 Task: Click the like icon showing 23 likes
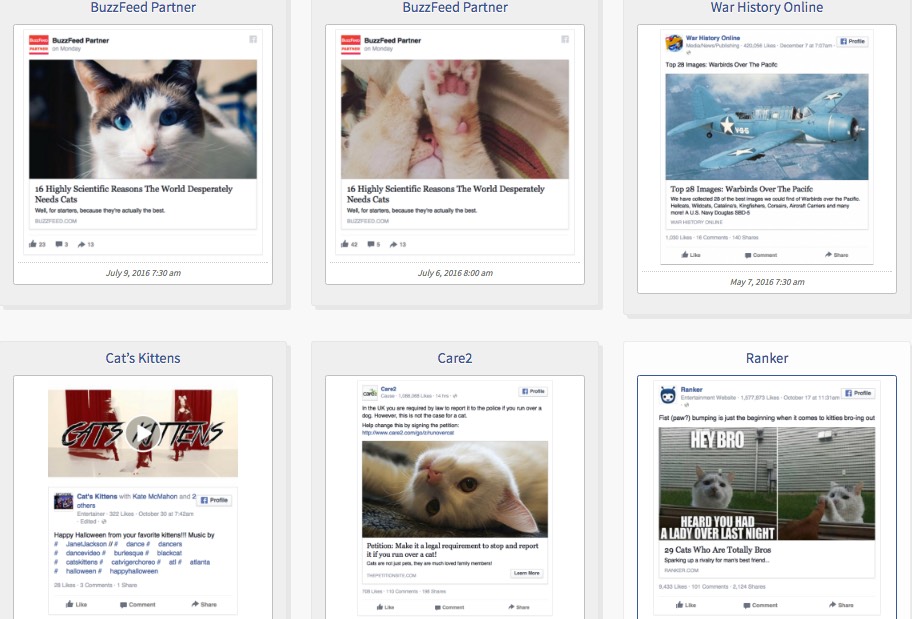pyautogui.click(x=33, y=244)
